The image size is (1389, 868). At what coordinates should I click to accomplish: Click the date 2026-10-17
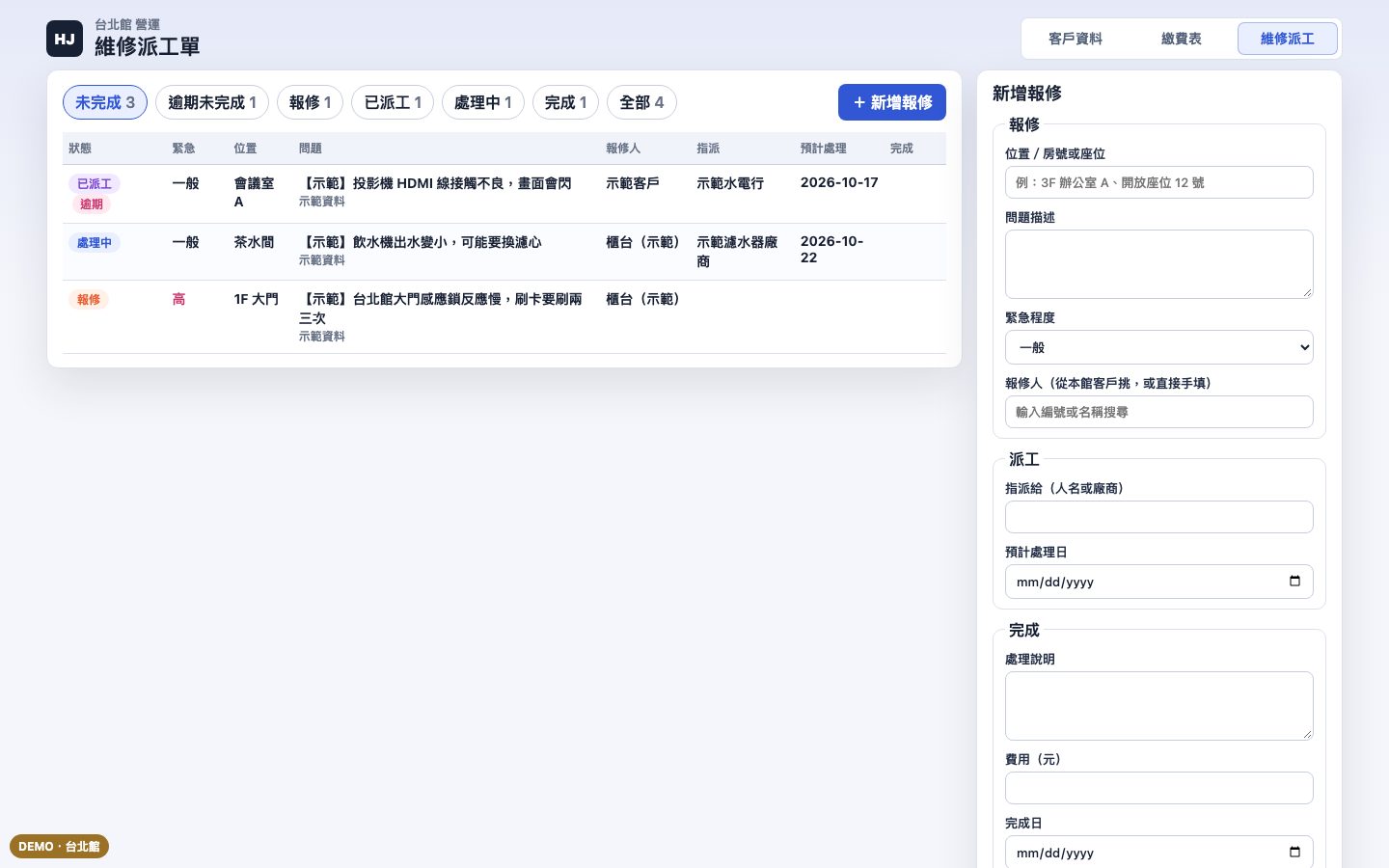(x=839, y=182)
